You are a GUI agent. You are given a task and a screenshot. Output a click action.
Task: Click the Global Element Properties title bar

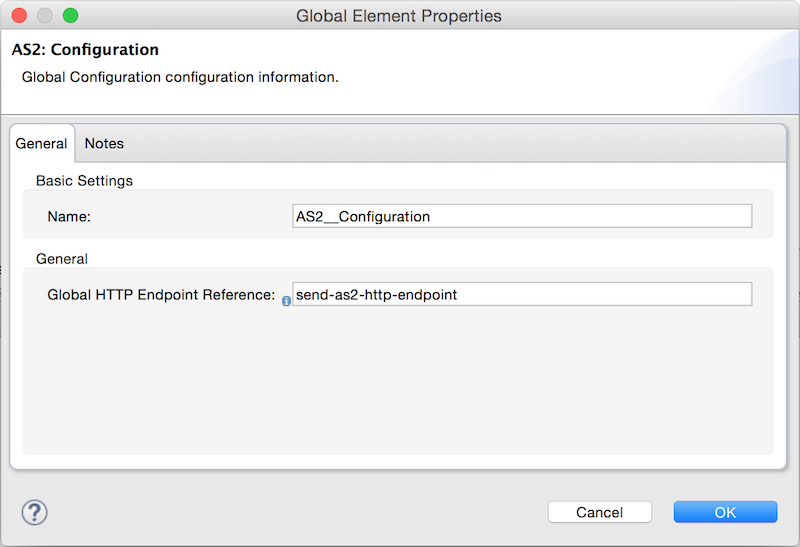(399, 16)
